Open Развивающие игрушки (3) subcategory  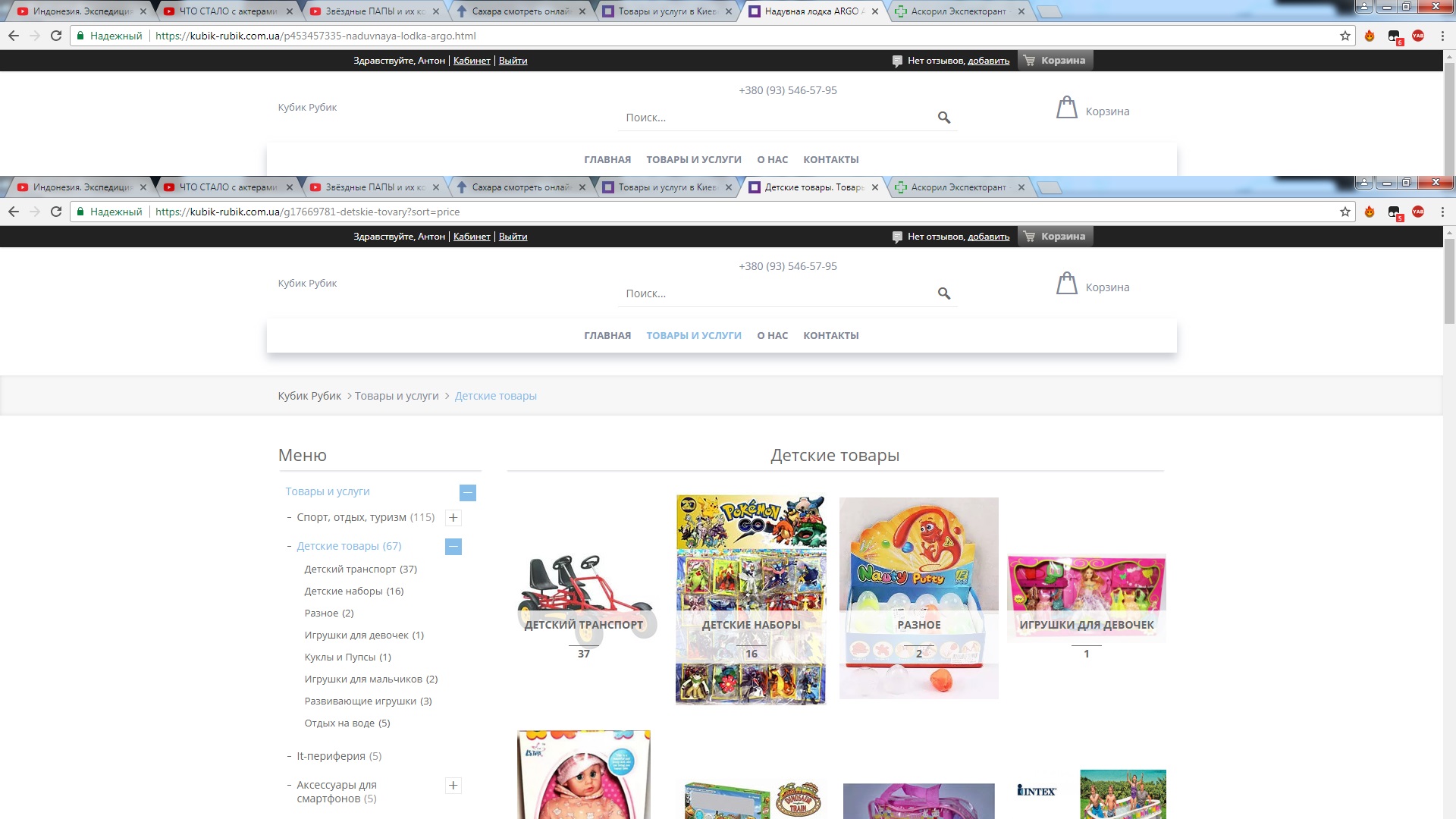[369, 701]
